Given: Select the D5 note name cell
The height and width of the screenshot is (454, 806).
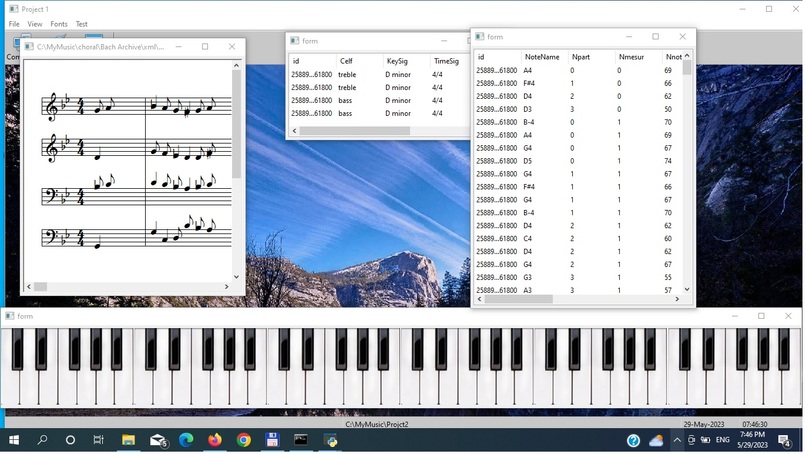Looking at the screenshot, I should pos(527,161).
